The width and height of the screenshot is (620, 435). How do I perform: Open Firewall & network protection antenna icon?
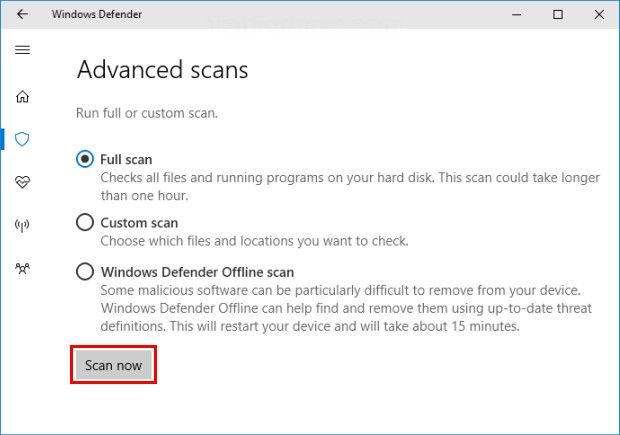[x=22, y=225]
